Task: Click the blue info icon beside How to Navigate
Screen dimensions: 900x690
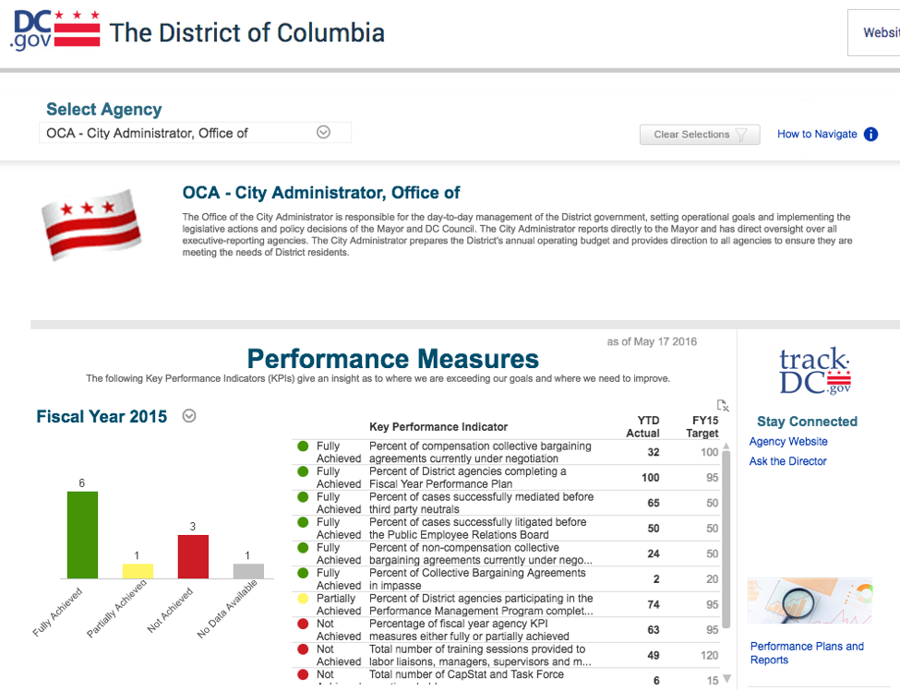Action: [x=870, y=134]
